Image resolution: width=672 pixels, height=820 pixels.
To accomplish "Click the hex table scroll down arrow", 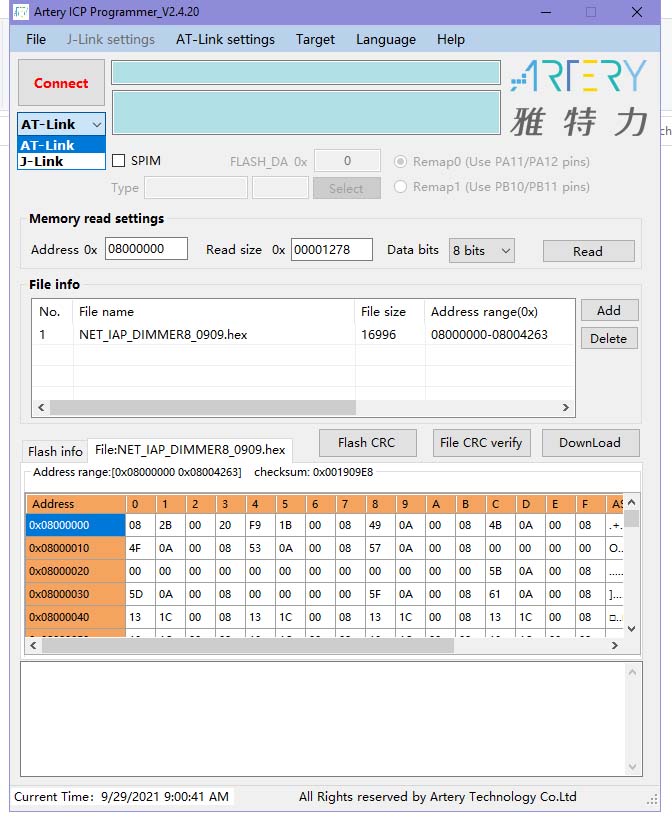I will (x=631, y=628).
